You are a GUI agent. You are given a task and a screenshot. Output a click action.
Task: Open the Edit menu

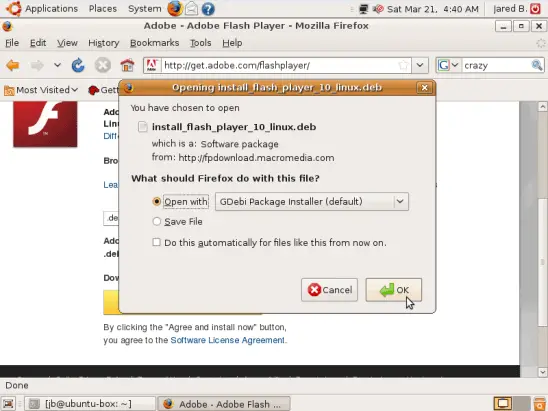click(x=38, y=43)
